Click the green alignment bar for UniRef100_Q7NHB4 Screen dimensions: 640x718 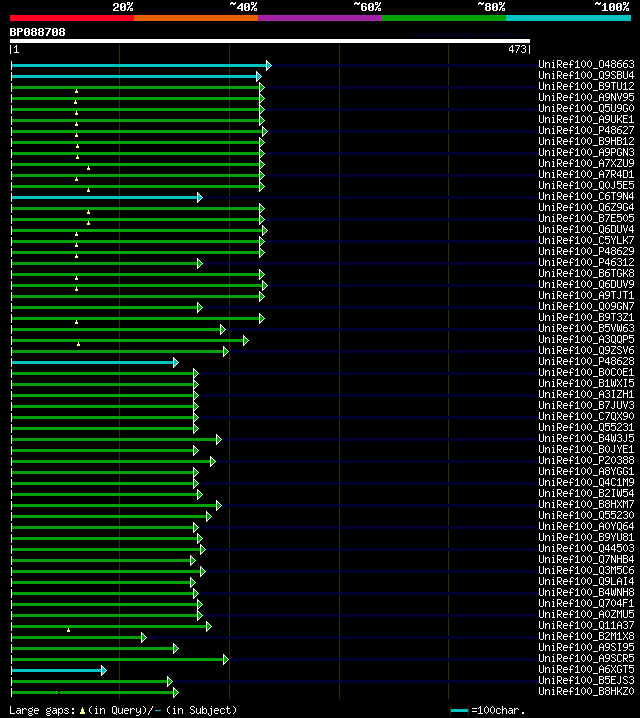pyautogui.click(x=101, y=560)
